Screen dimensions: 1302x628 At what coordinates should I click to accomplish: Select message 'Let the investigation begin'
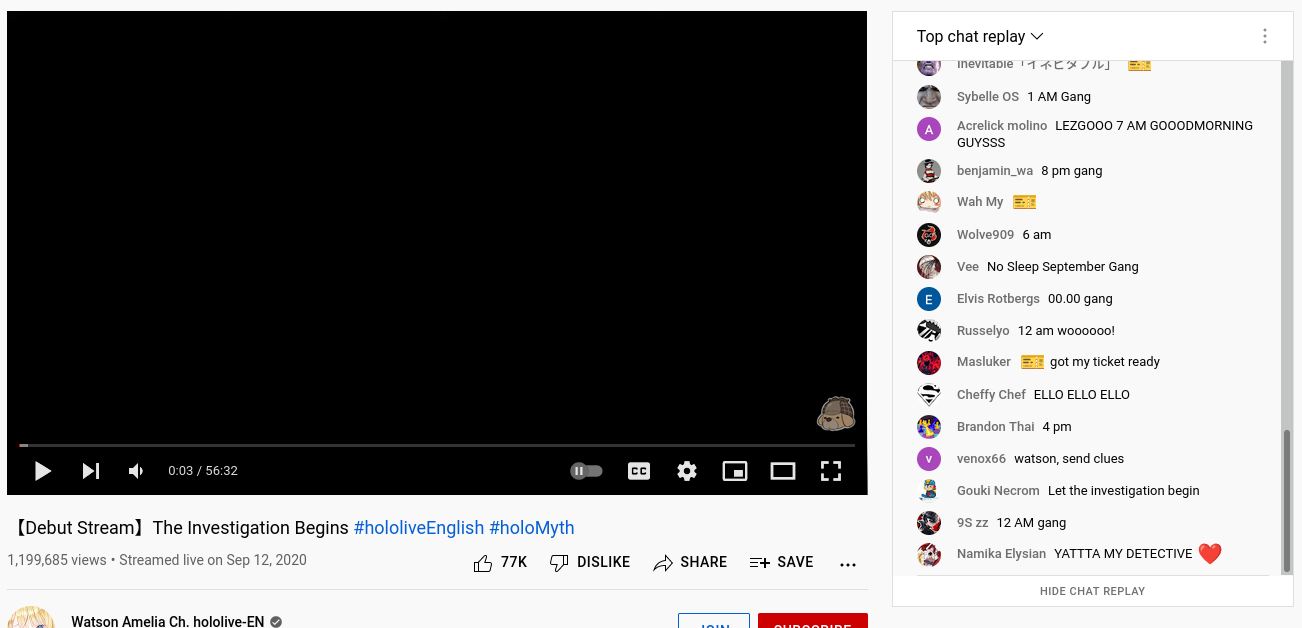pyautogui.click(x=1123, y=491)
